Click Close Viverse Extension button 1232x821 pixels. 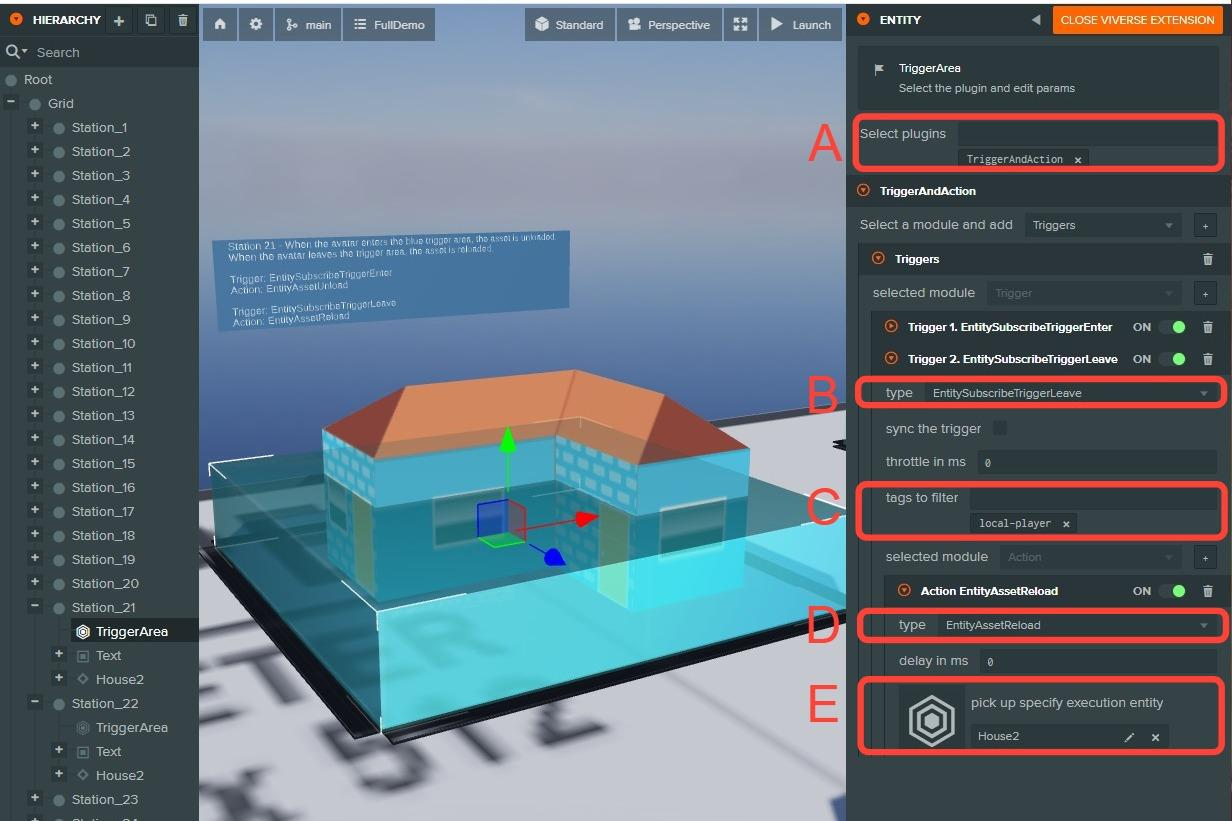pyautogui.click(x=1137, y=20)
